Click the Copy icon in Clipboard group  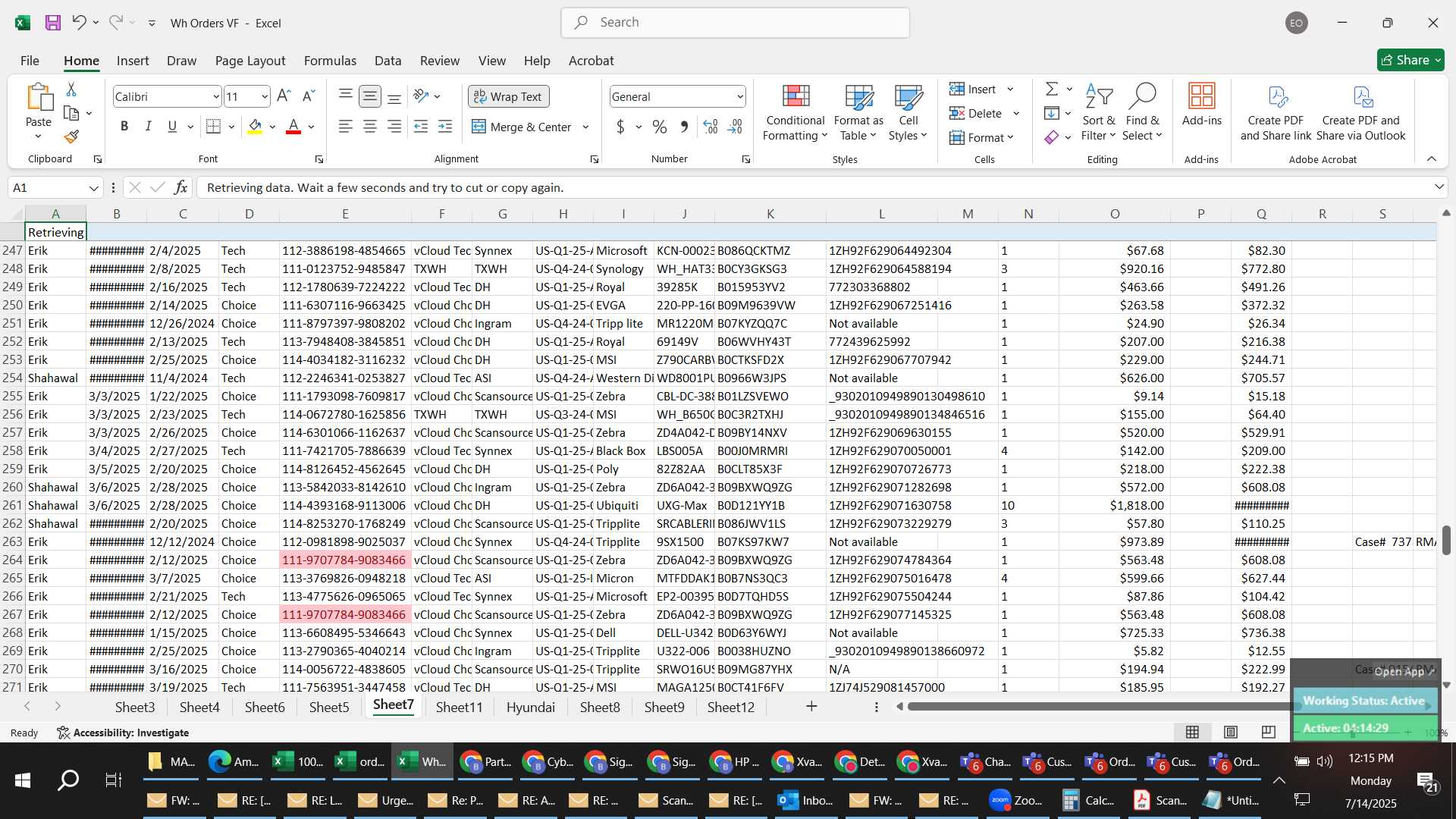tap(71, 113)
